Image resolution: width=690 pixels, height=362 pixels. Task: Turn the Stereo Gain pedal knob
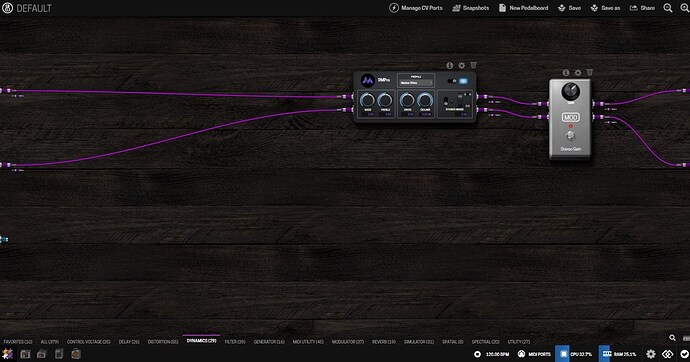coord(570,91)
